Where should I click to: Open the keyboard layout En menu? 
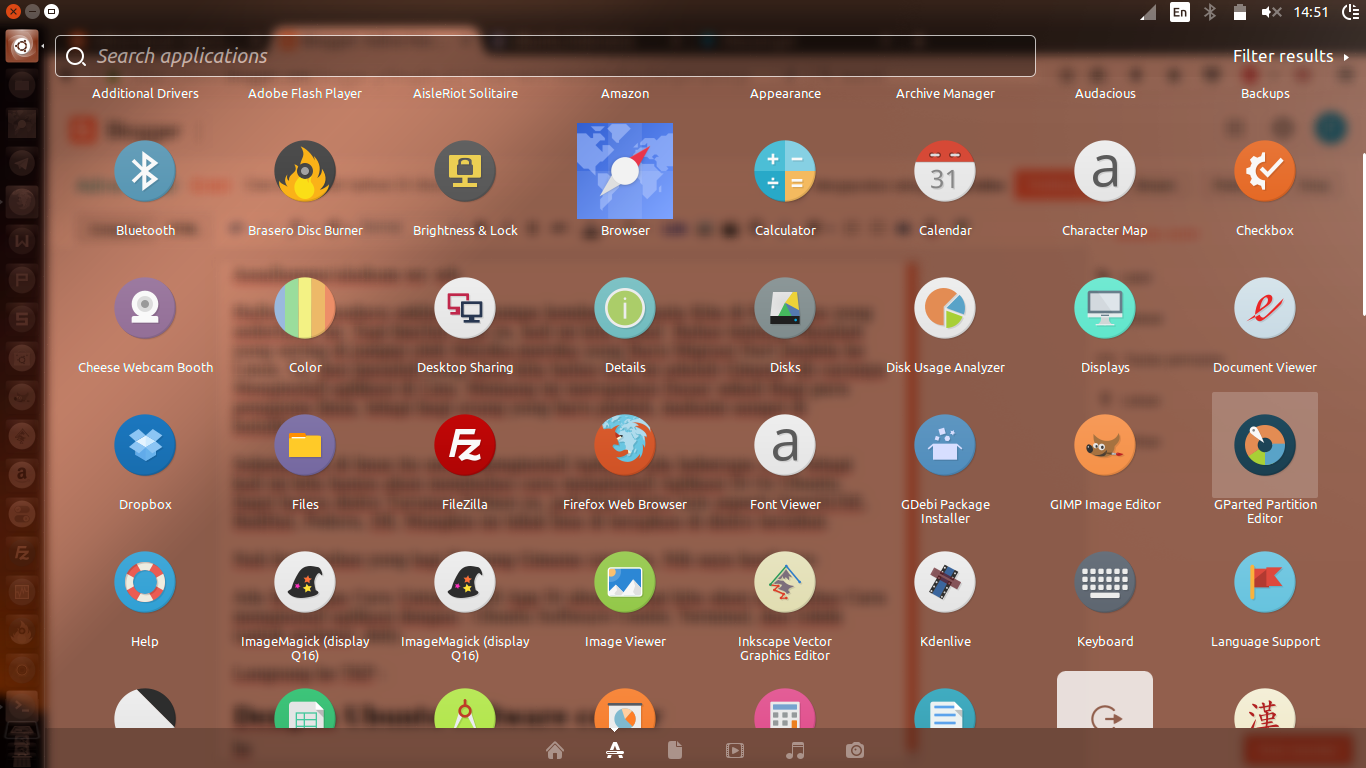tap(1180, 12)
